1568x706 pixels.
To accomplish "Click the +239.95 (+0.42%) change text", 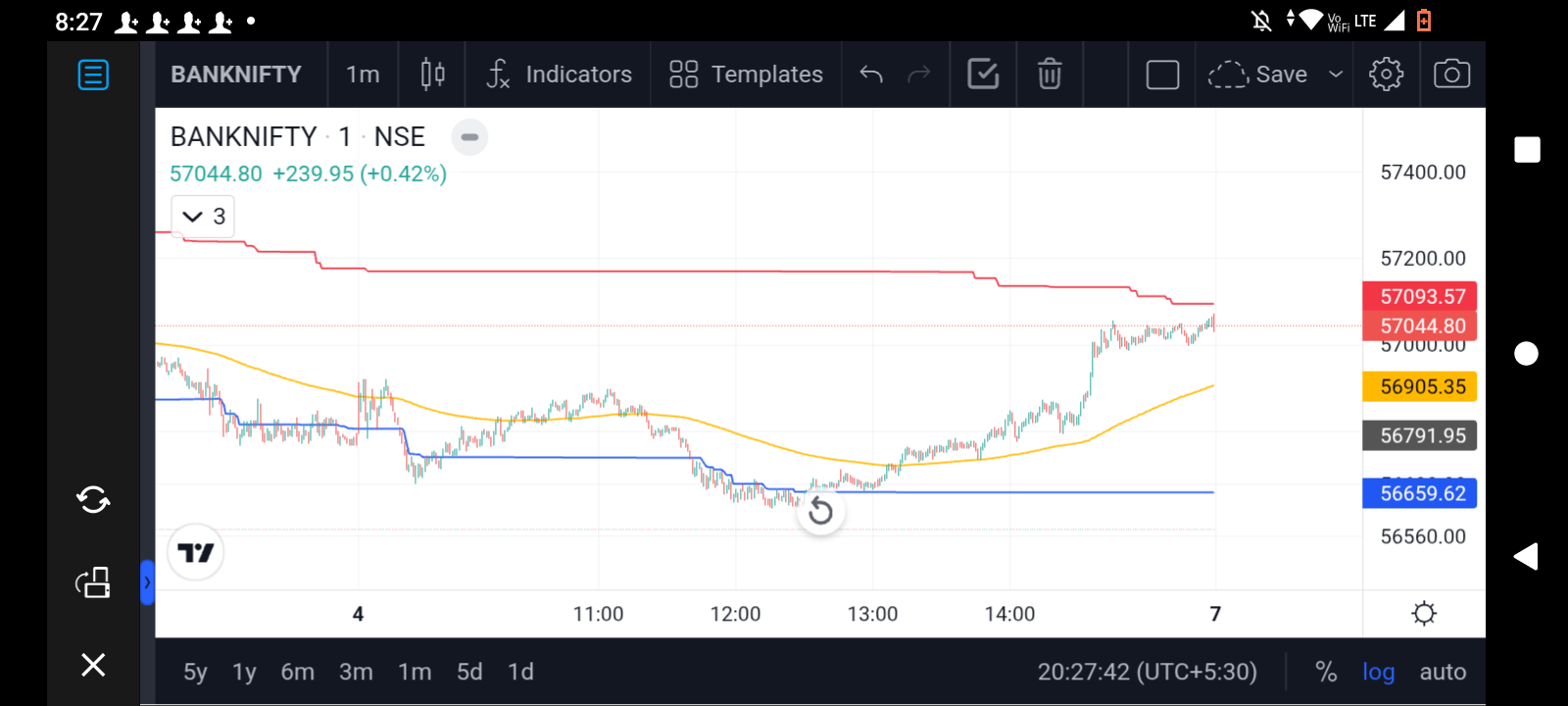I will (x=360, y=174).
